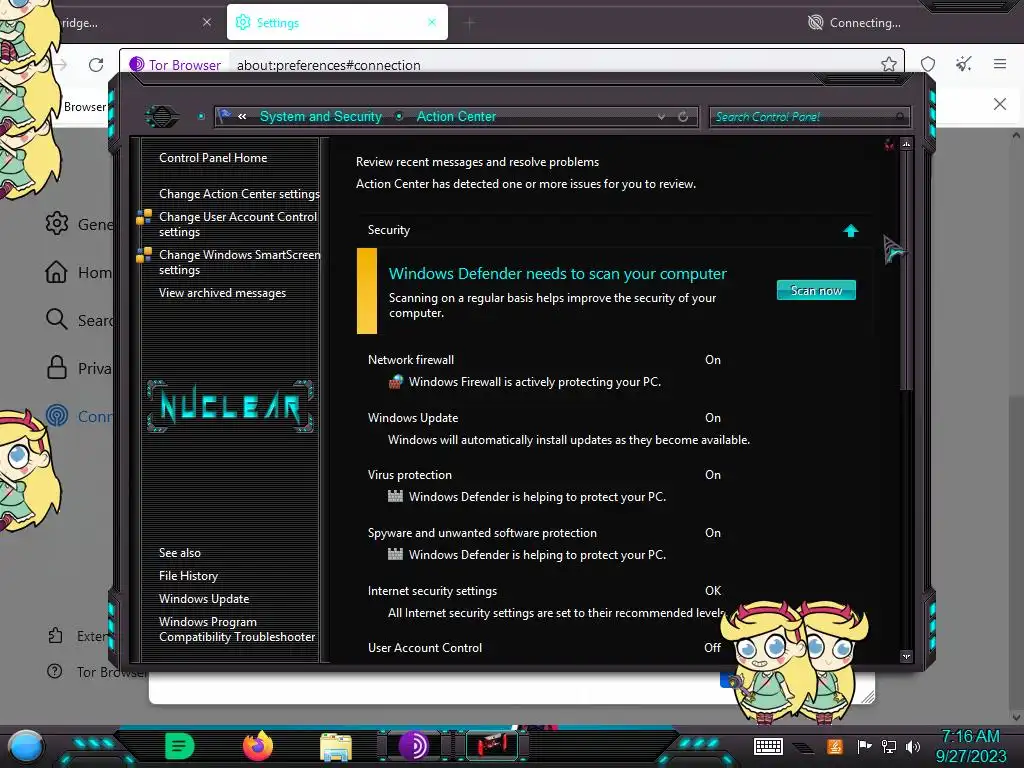Click the Scan now button
This screenshot has width=1024, height=768.
pyautogui.click(x=816, y=290)
